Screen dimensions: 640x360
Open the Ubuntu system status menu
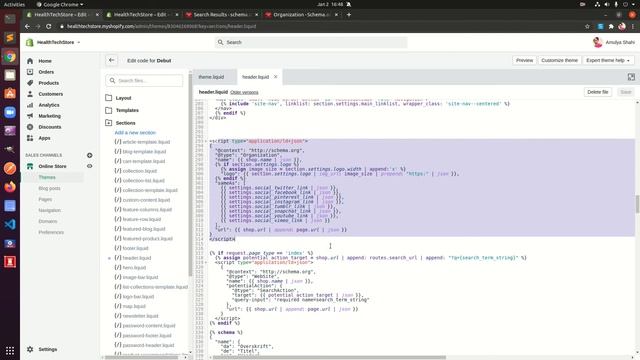(616, 4)
